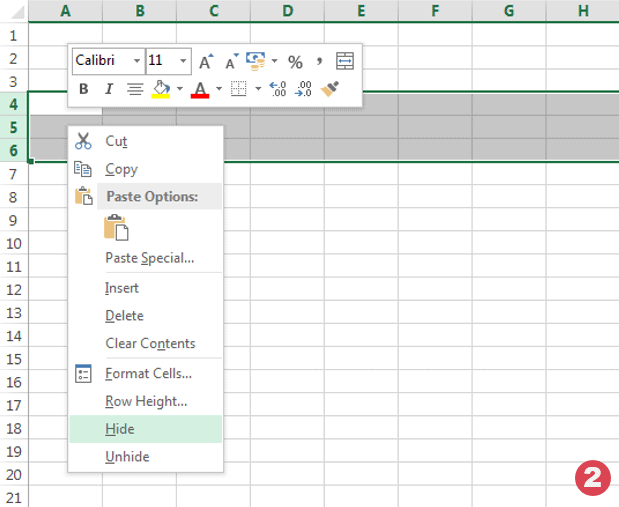This screenshot has width=619, height=507.
Task: Select column F header
Action: pos(435,11)
